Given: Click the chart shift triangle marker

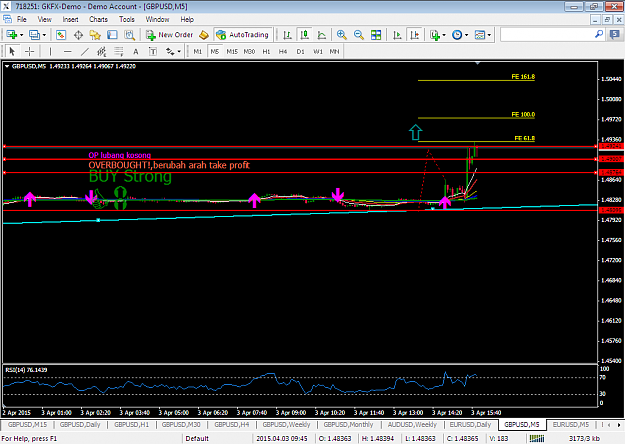Looking at the screenshot, I should (478, 63).
